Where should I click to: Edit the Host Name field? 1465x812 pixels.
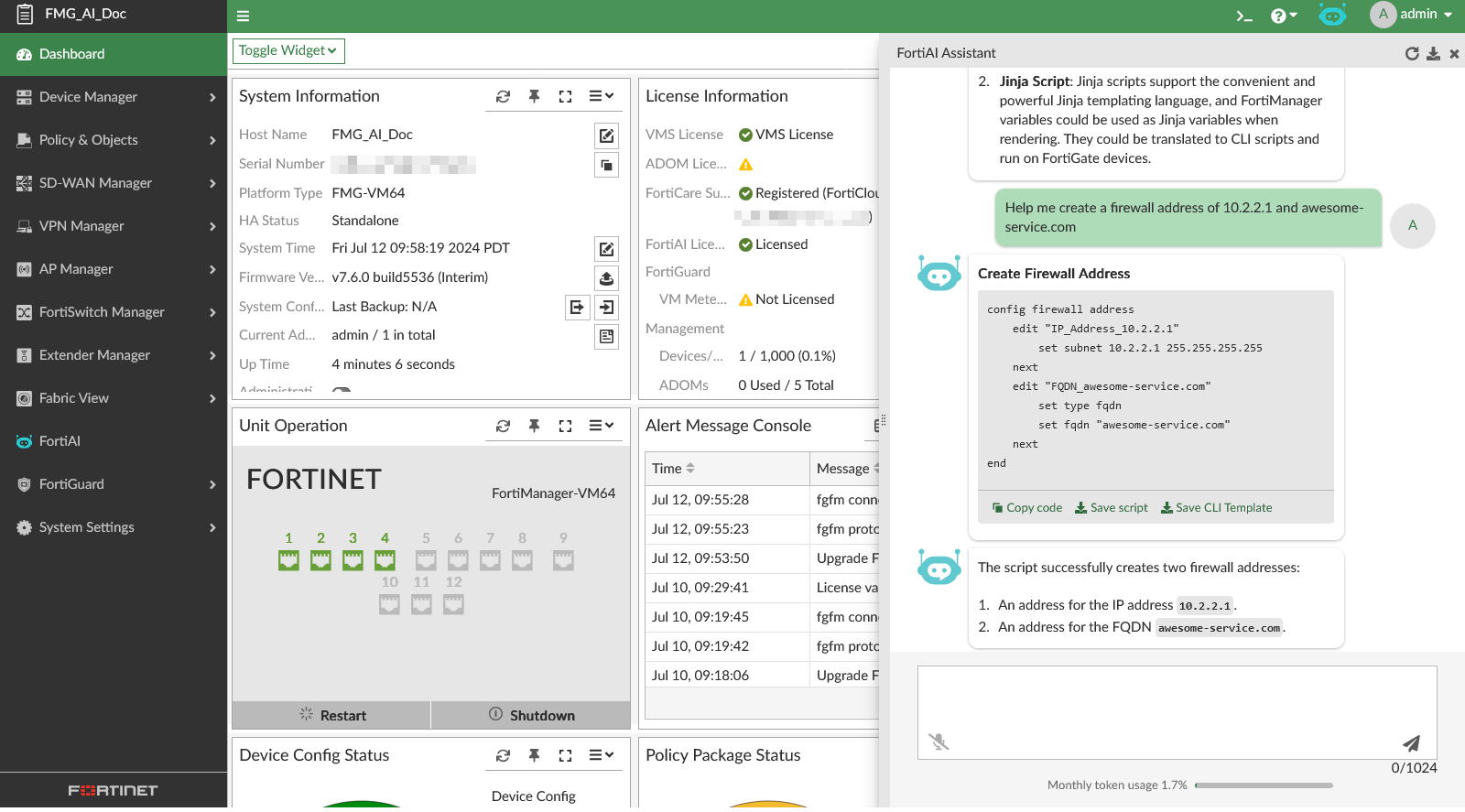(x=606, y=135)
